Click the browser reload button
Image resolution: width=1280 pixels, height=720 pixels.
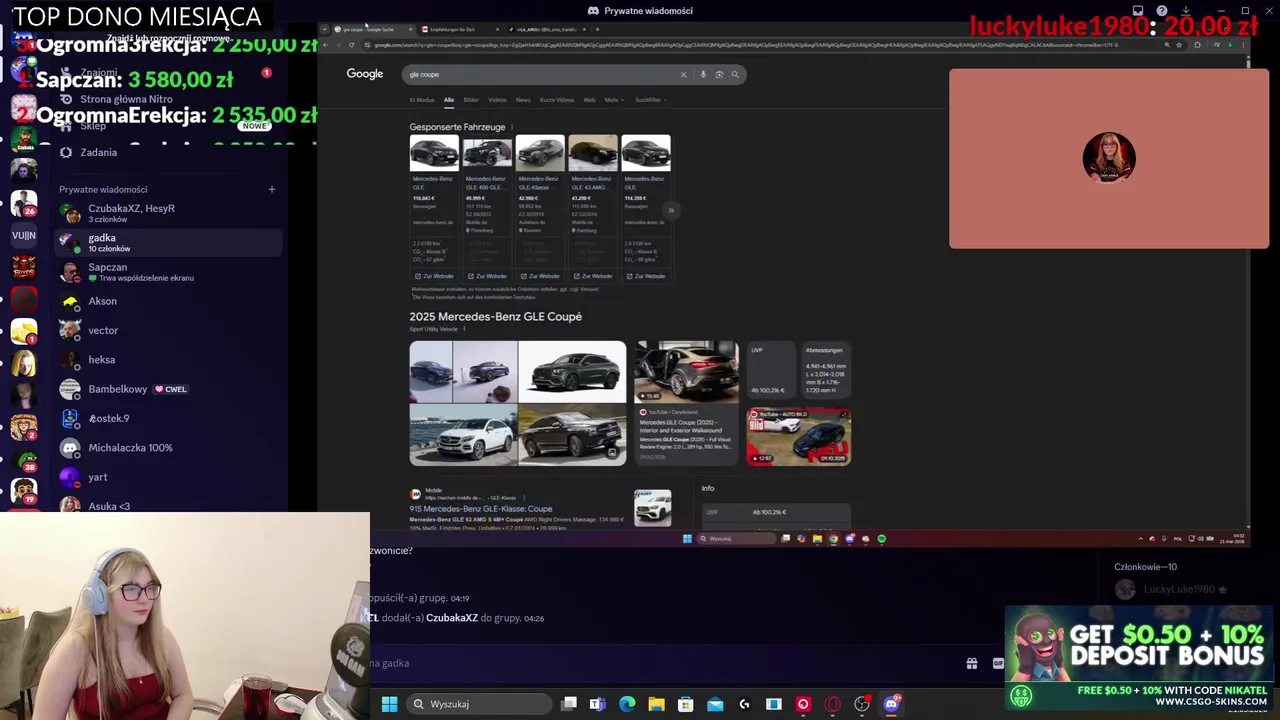coord(351,44)
